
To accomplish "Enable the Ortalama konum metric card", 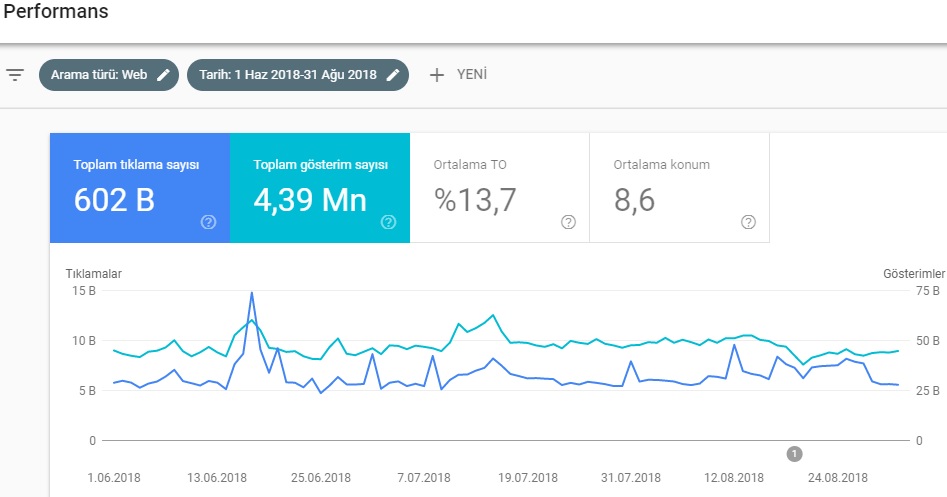I will coord(679,186).
